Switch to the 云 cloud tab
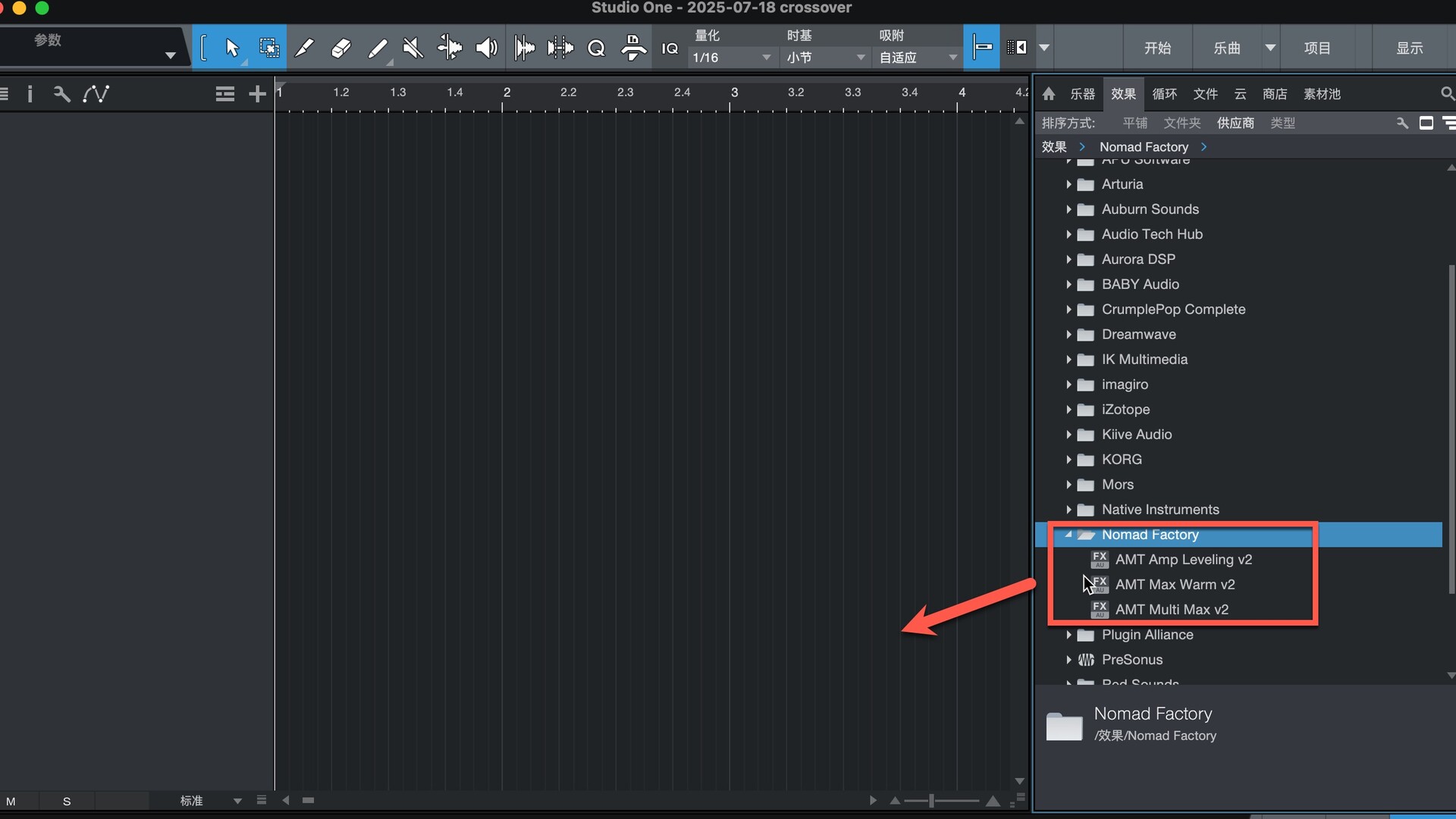Screen dimensions: 1456x819 [1240, 94]
